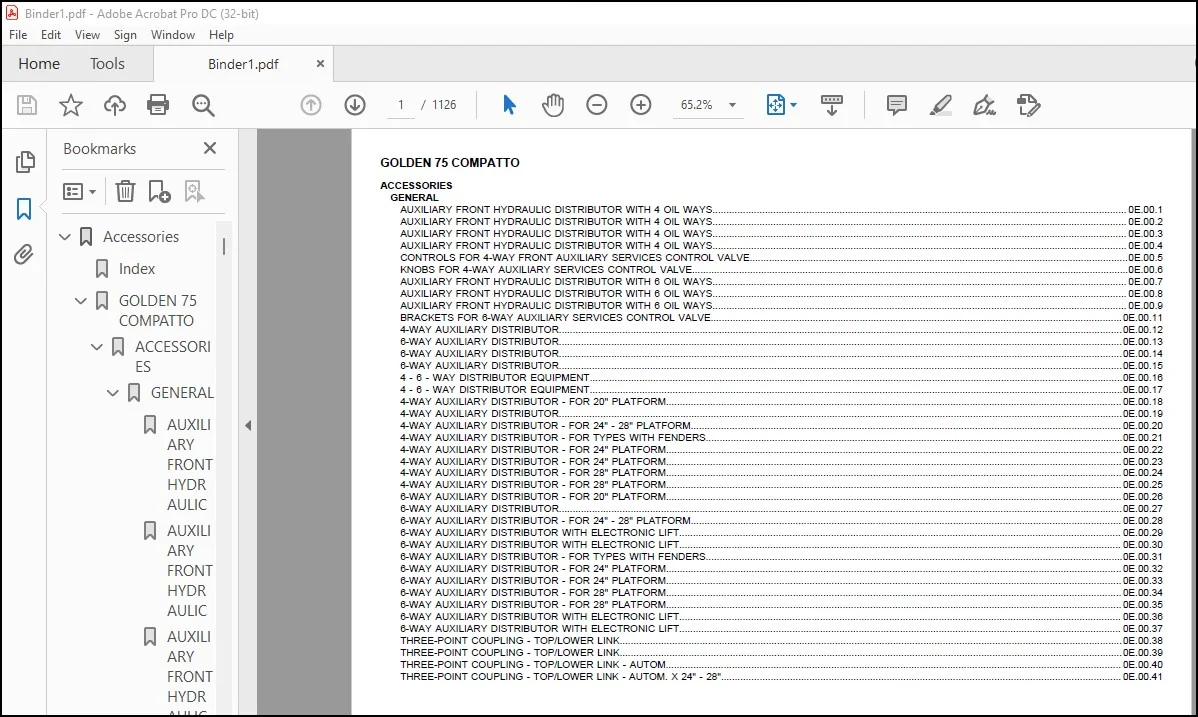Click the 0E.00.41 page reference

pos(1143,676)
